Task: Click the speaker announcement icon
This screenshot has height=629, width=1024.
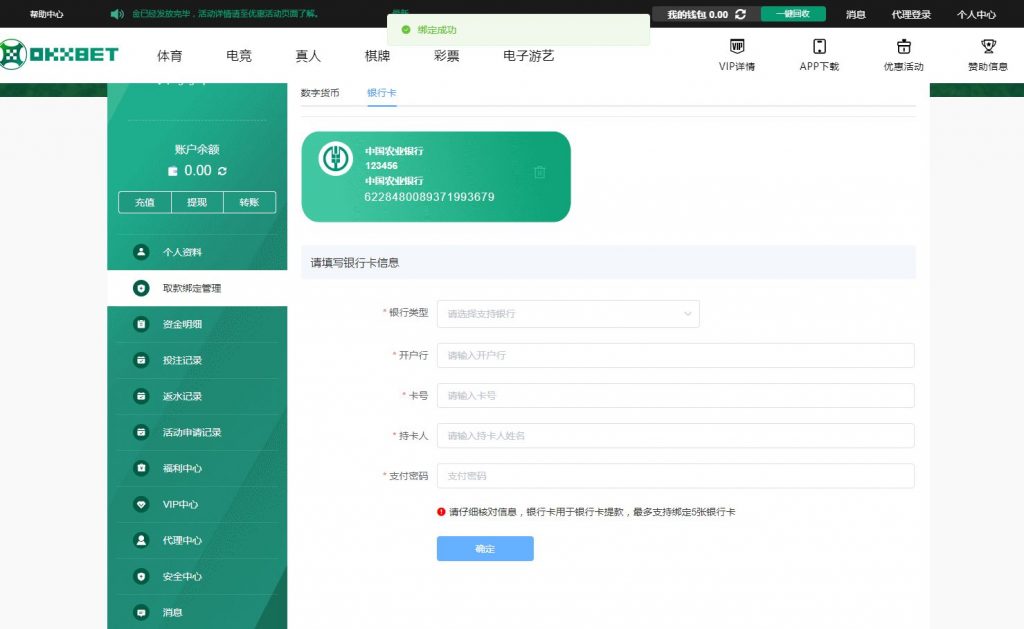Action: pos(117,14)
